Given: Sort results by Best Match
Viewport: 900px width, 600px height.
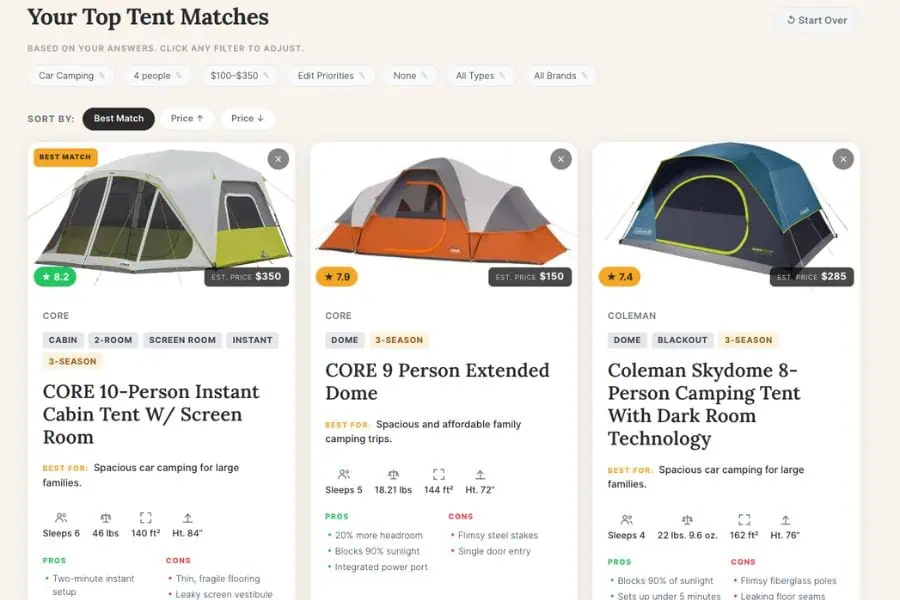Looking at the screenshot, I should point(119,119).
